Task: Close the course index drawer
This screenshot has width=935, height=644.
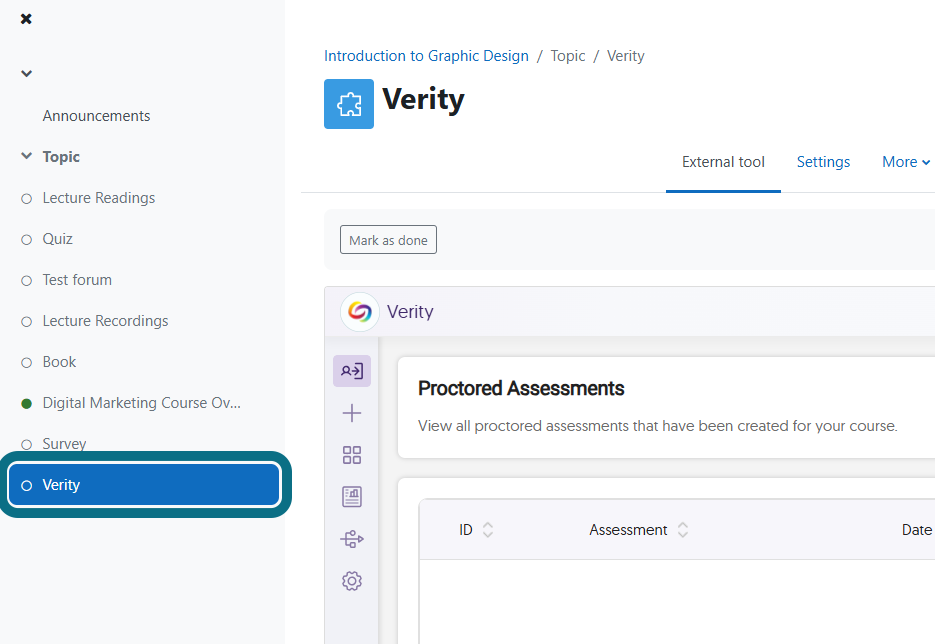Action: 26,19
